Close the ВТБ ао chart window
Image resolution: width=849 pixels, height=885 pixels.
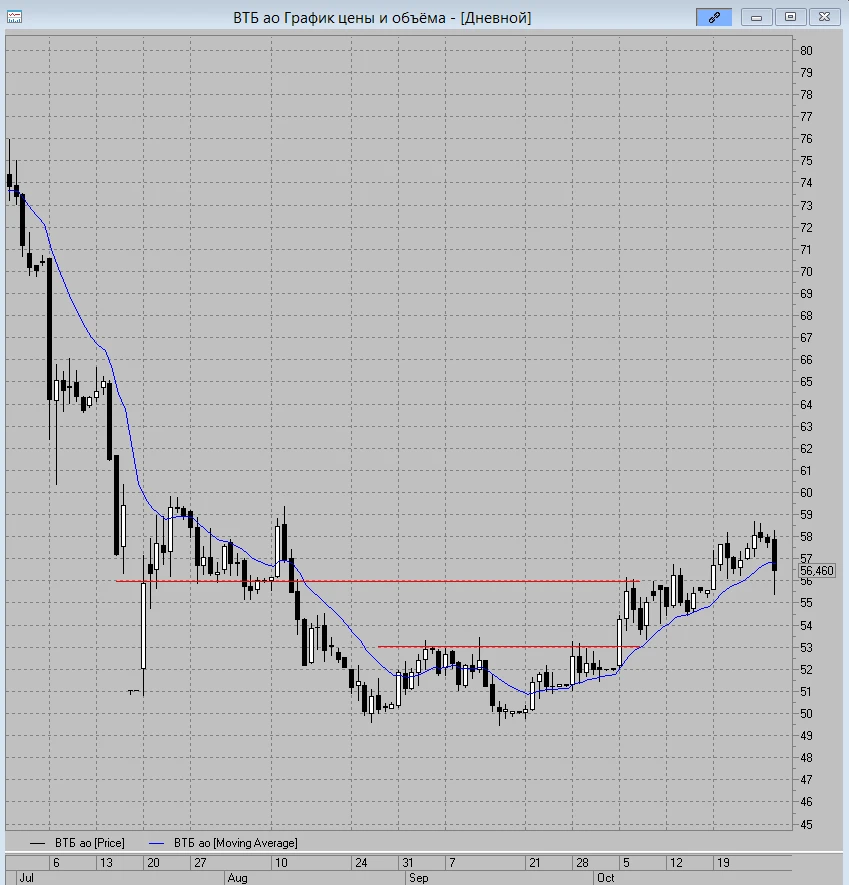point(824,17)
